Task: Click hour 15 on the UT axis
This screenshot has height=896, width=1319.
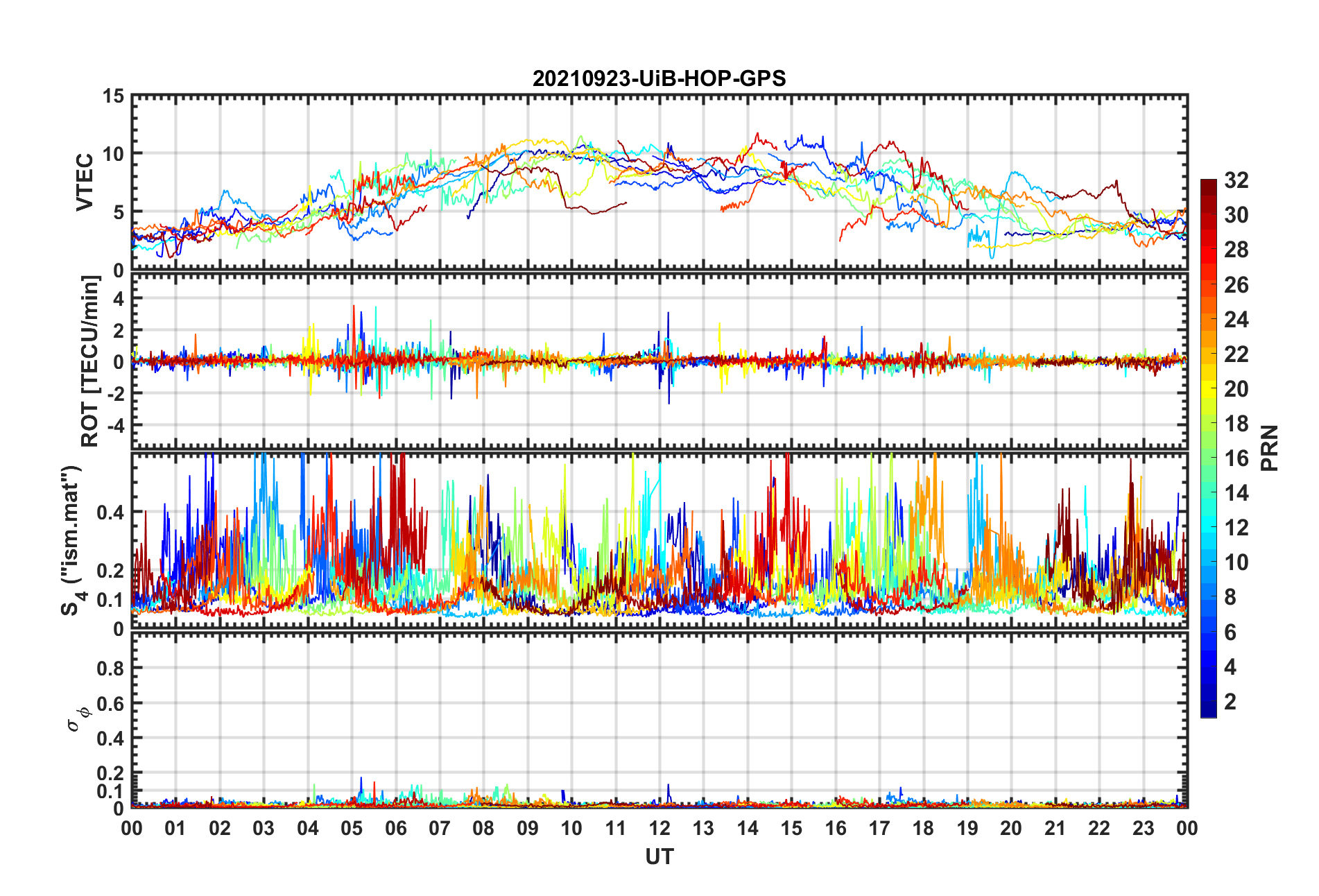Action: pos(791,828)
